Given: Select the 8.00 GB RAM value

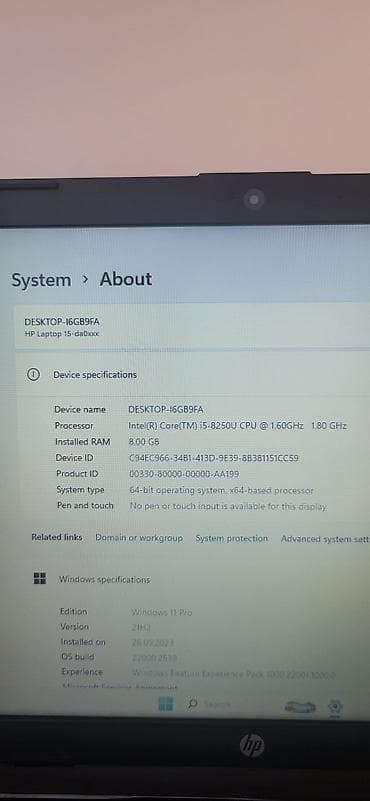Looking at the screenshot, I should tap(144, 441).
